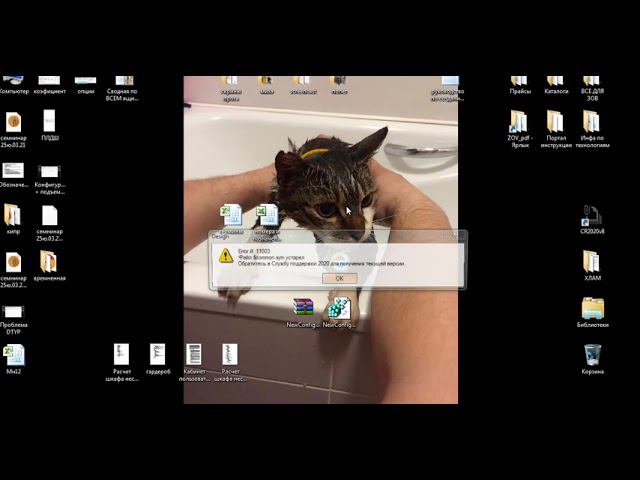Open coin-icon file 'семинар 25ю.03.21'
The height and width of the screenshot is (480, 640).
pyautogui.click(x=13, y=129)
